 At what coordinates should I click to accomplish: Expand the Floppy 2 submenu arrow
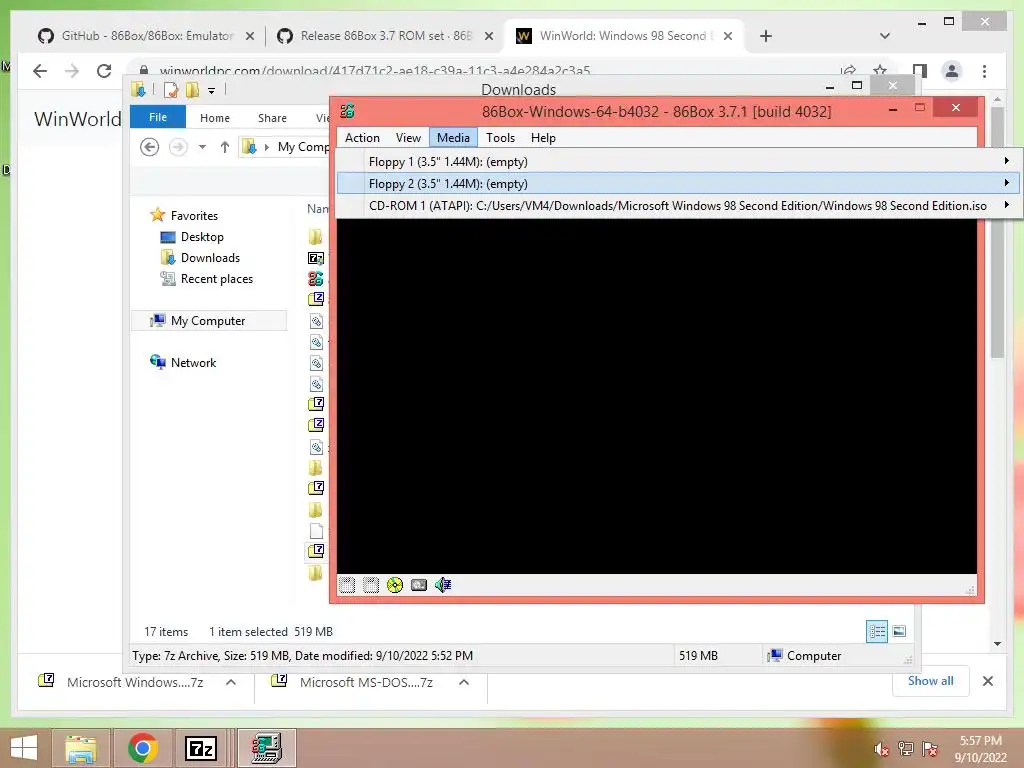pos(1006,183)
